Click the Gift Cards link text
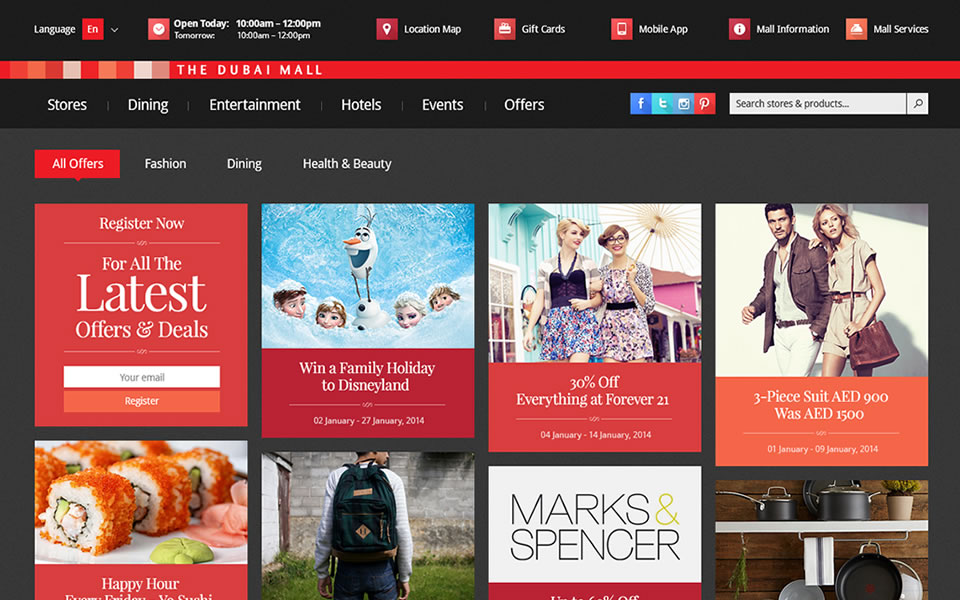Screen dimensions: 960x600 coord(543,29)
